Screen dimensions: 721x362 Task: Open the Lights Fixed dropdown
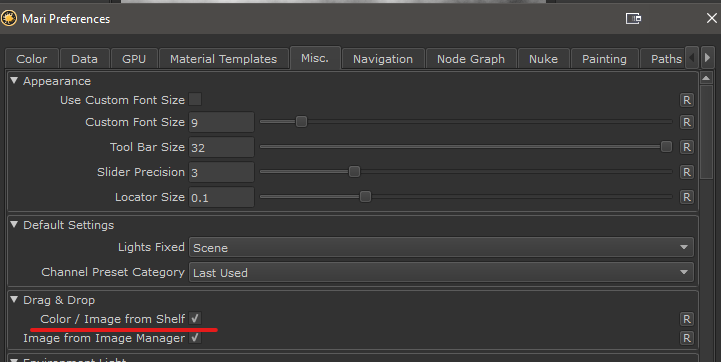[x=441, y=247]
